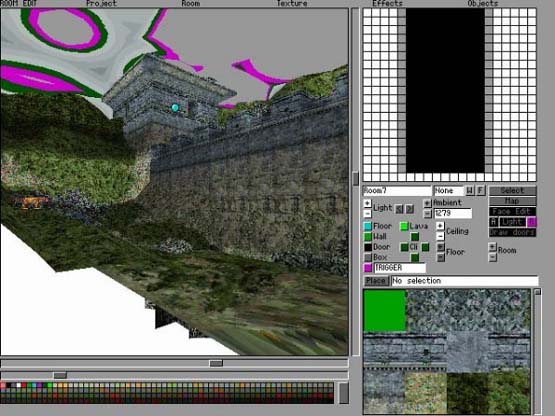
Task: Click the vertical slider handle beside the 3D view
Action: 355,178
